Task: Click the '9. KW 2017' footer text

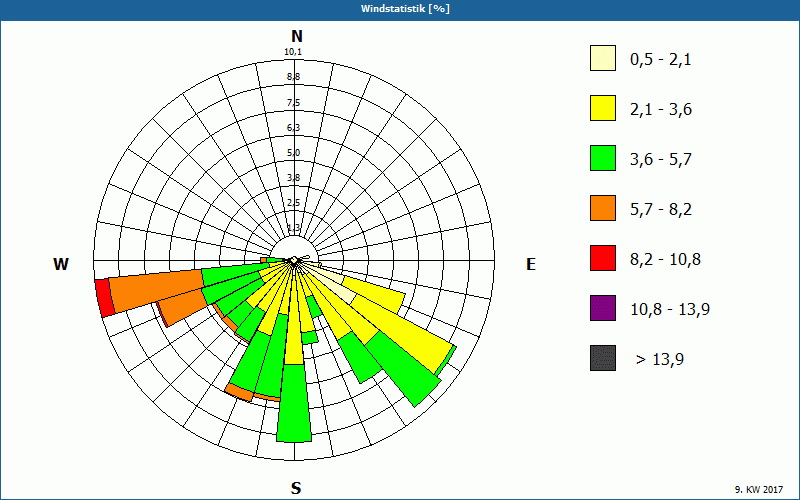Action: [x=759, y=489]
